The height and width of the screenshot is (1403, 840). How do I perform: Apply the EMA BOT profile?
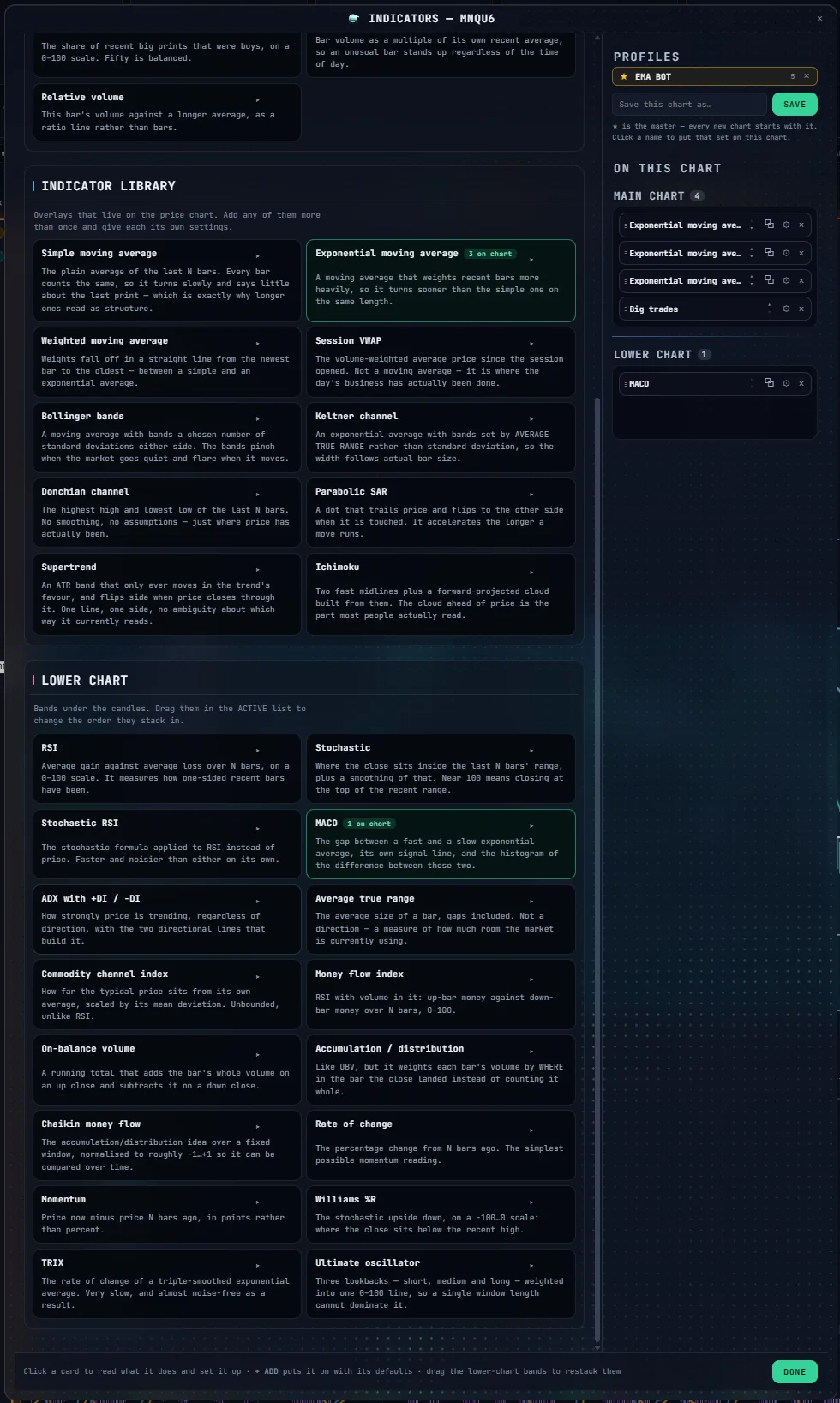pos(653,76)
